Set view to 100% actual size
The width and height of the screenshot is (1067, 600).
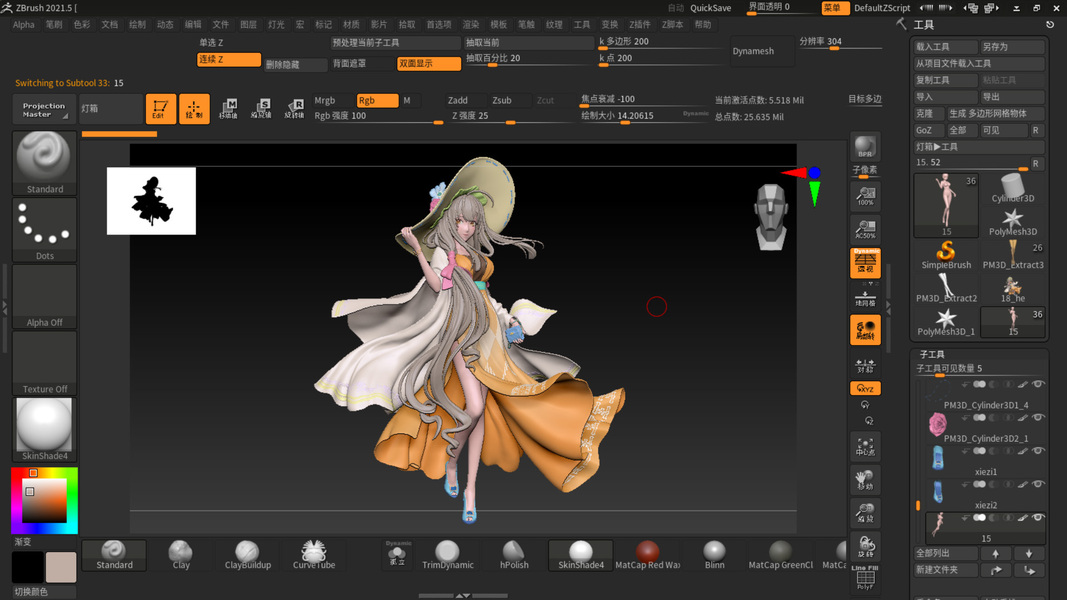pos(865,196)
